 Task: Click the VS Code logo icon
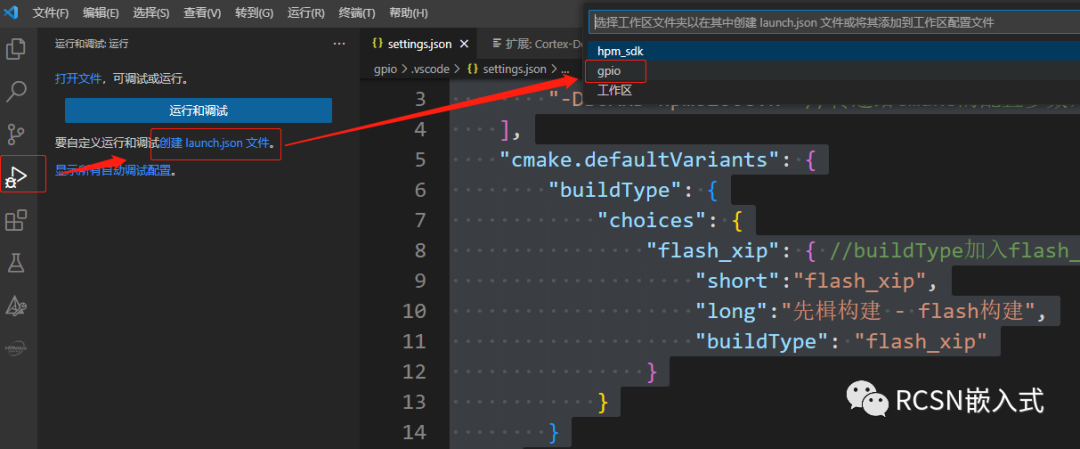pos(12,13)
